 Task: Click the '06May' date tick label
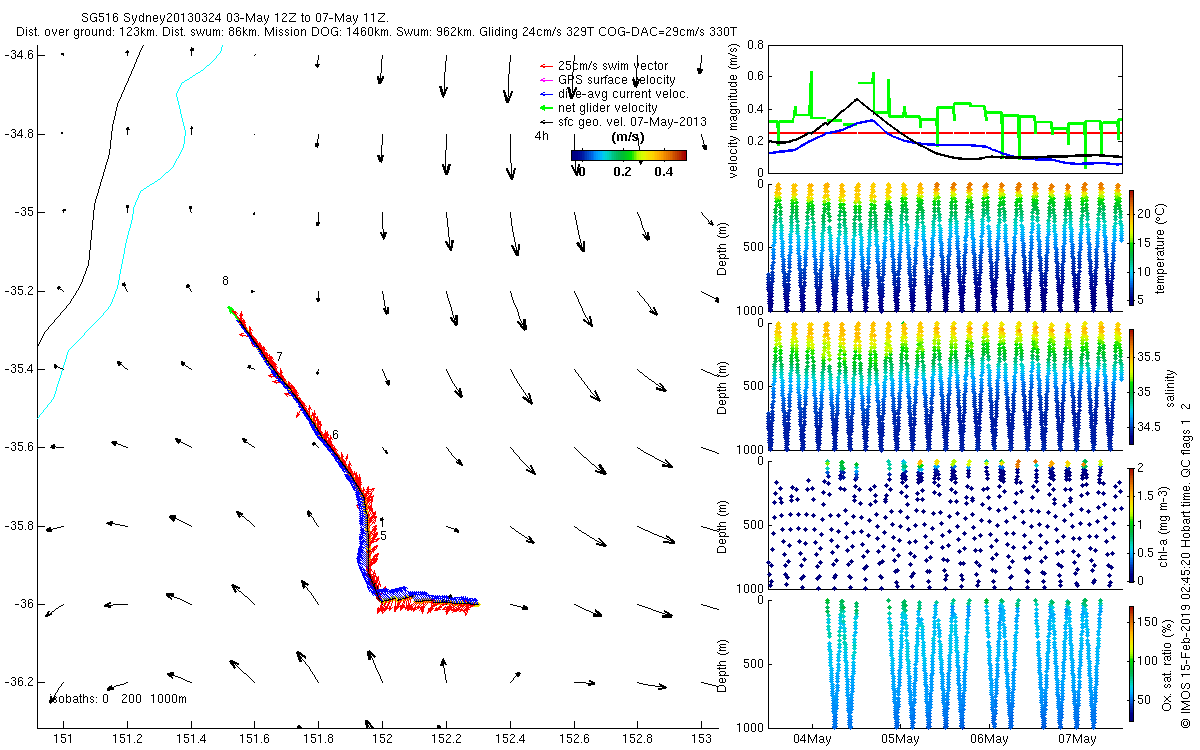coord(988,739)
